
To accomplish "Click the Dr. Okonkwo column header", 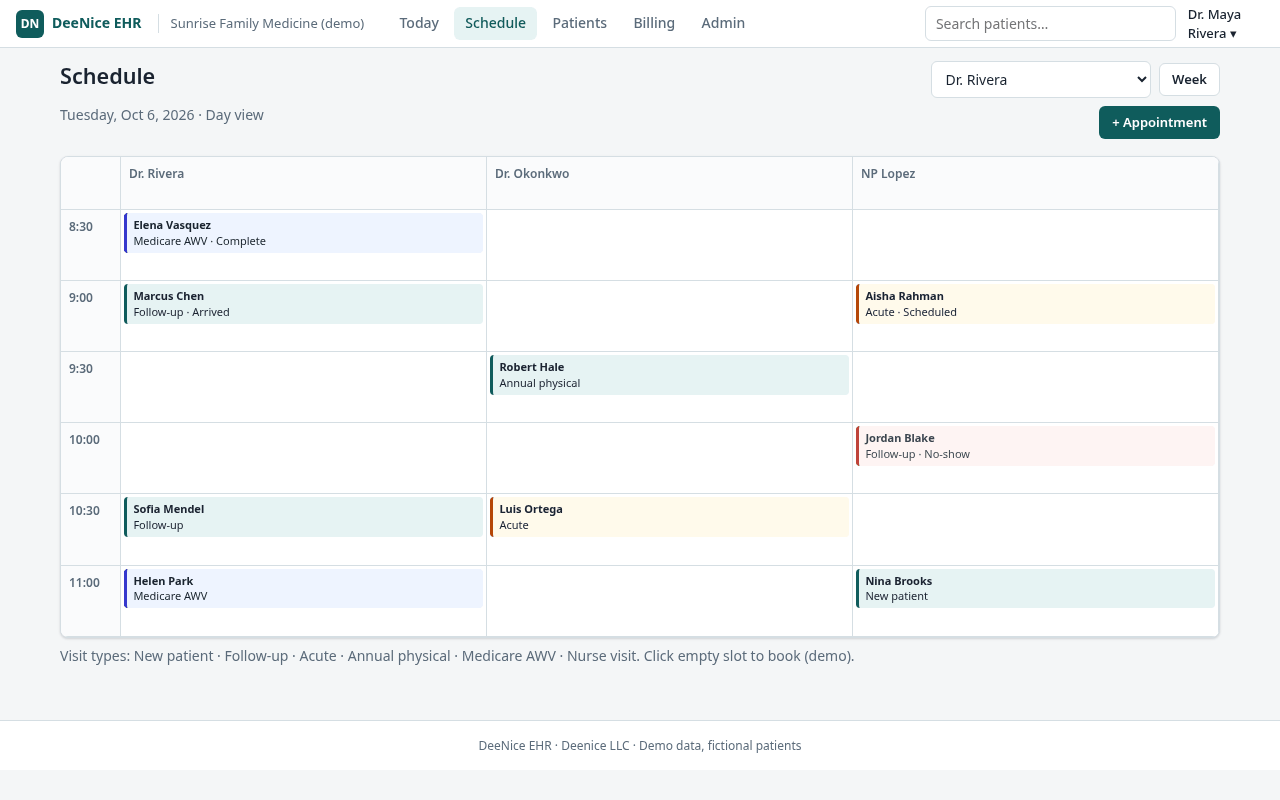I will pos(669,183).
